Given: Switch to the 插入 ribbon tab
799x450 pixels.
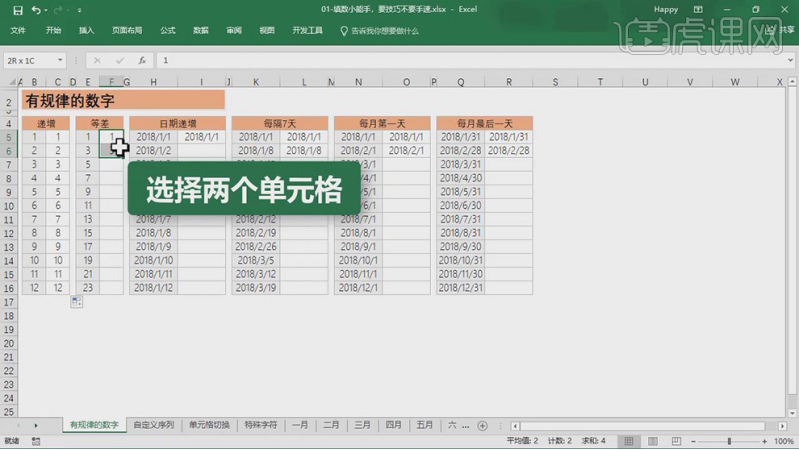Looking at the screenshot, I should click(87, 31).
